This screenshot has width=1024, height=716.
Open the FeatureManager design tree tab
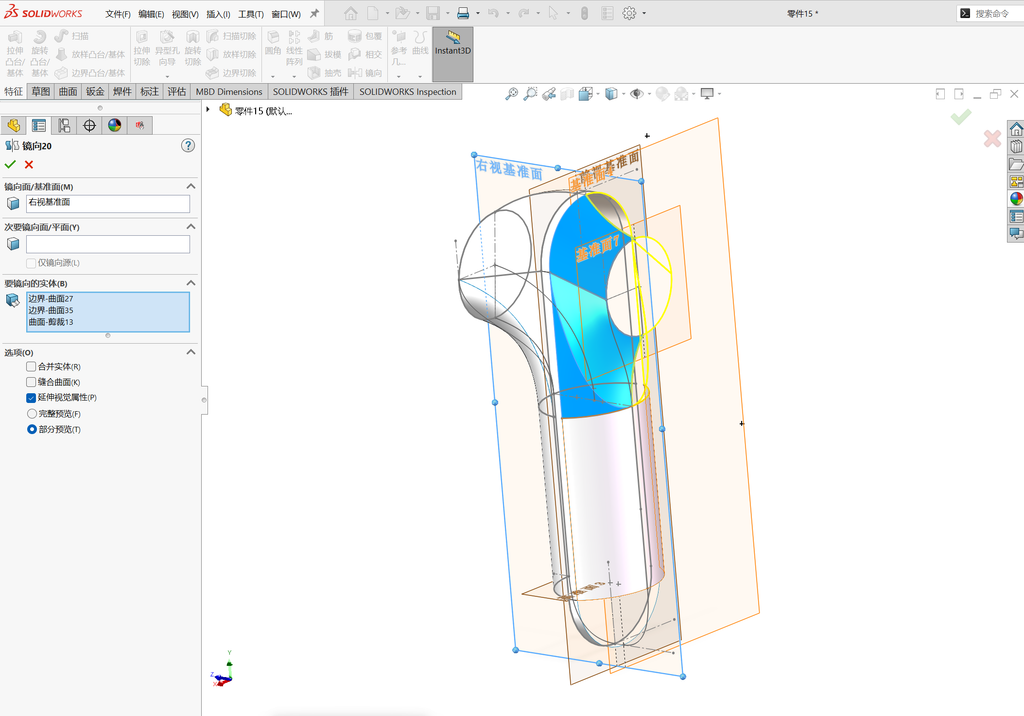(x=14, y=125)
